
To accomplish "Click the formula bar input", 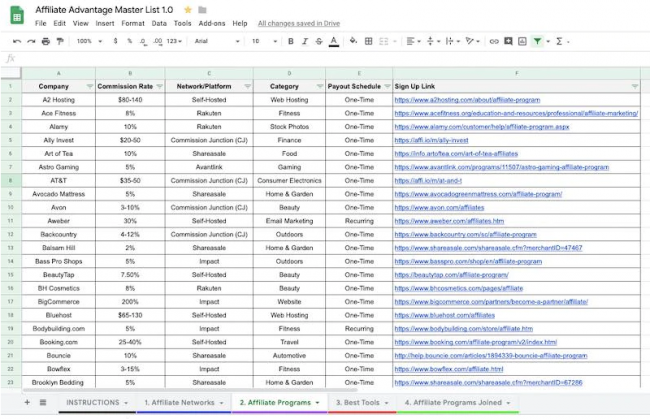I will 332,58.
